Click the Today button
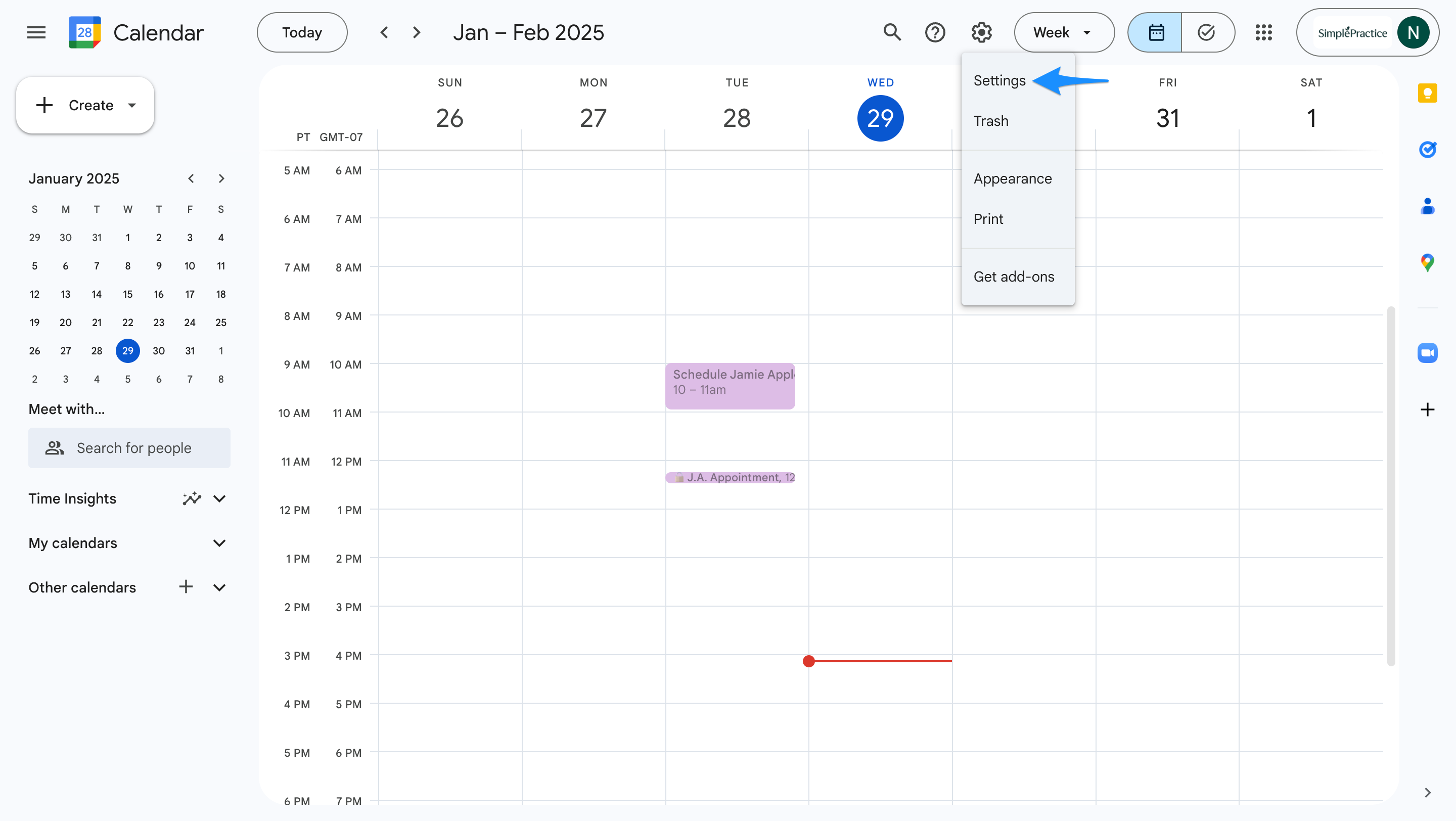The height and width of the screenshot is (821, 1456). 302,32
